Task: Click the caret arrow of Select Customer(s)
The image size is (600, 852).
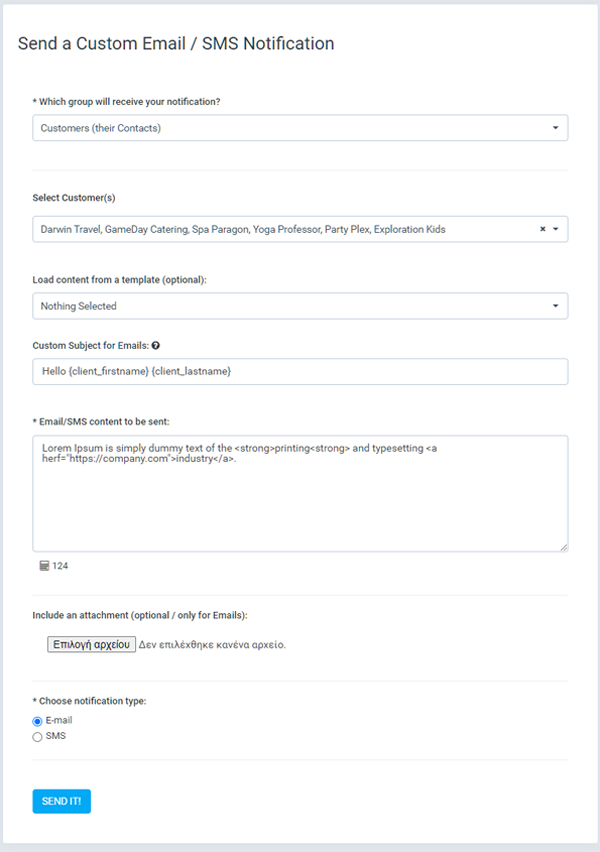Action: pos(555,229)
